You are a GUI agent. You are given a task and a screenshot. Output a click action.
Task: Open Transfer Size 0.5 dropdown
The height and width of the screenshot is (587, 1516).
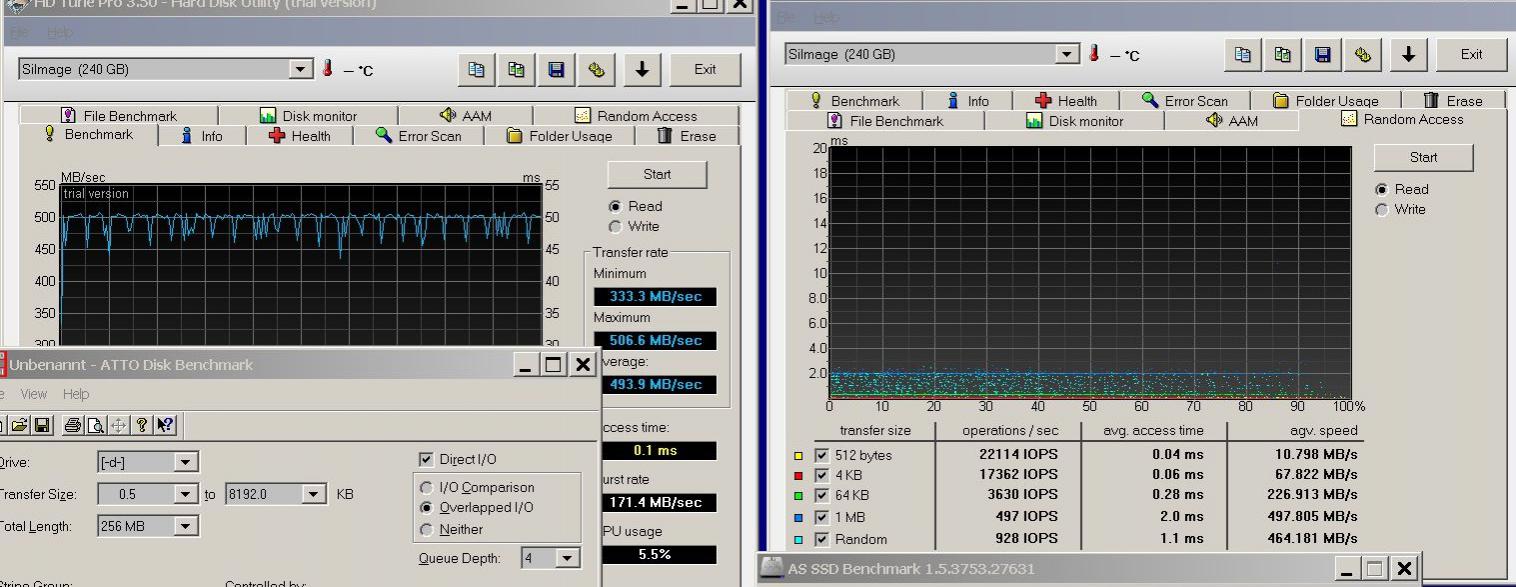[x=185, y=494]
